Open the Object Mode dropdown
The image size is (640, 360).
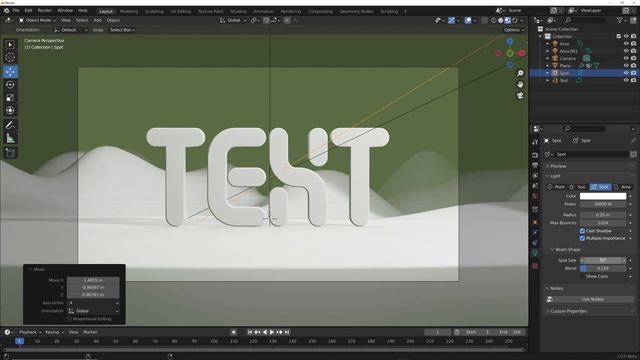tap(37, 20)
